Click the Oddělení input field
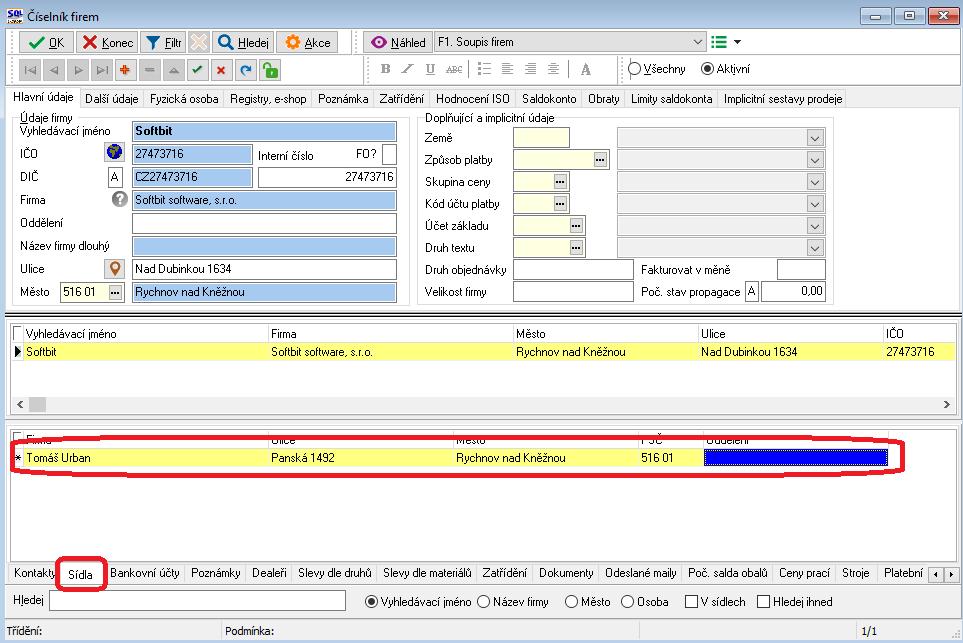The height and width of the screenshot is (643, 963). [264, 223]
